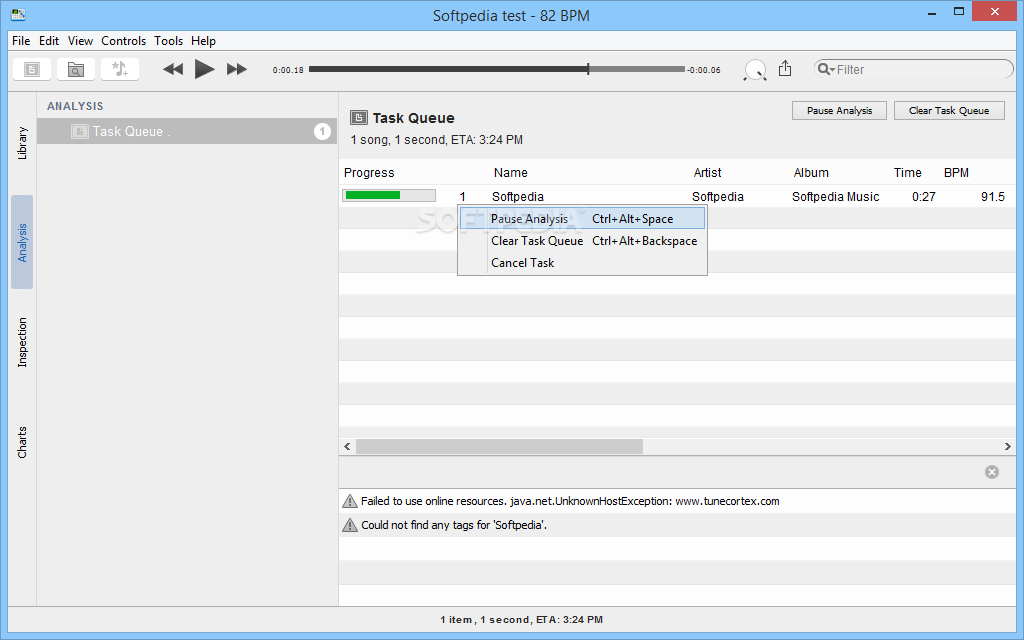Click the 0:27 time value
1024x640 pixels.
[923, 197]
